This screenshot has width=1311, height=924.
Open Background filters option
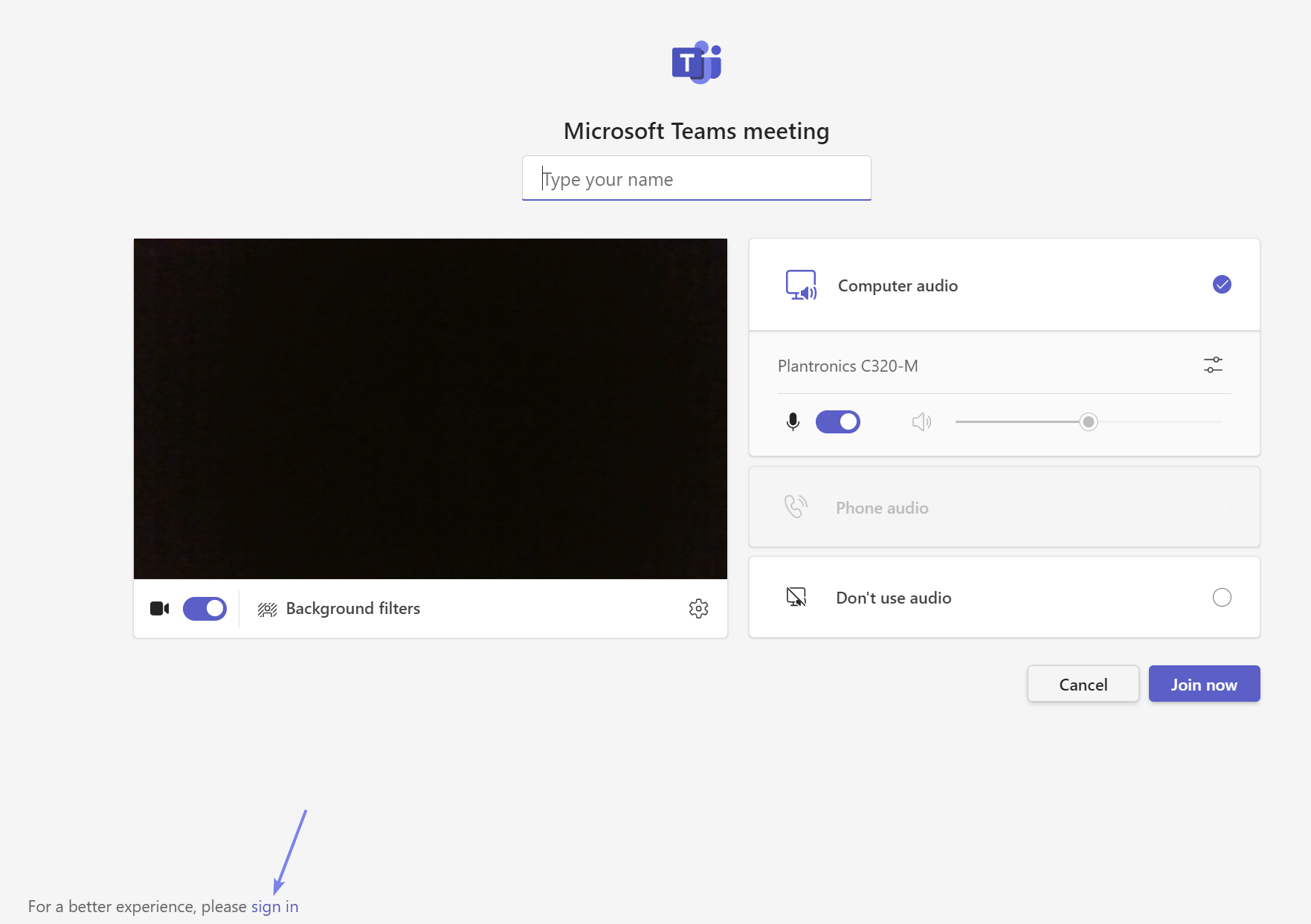coord(352,609)
